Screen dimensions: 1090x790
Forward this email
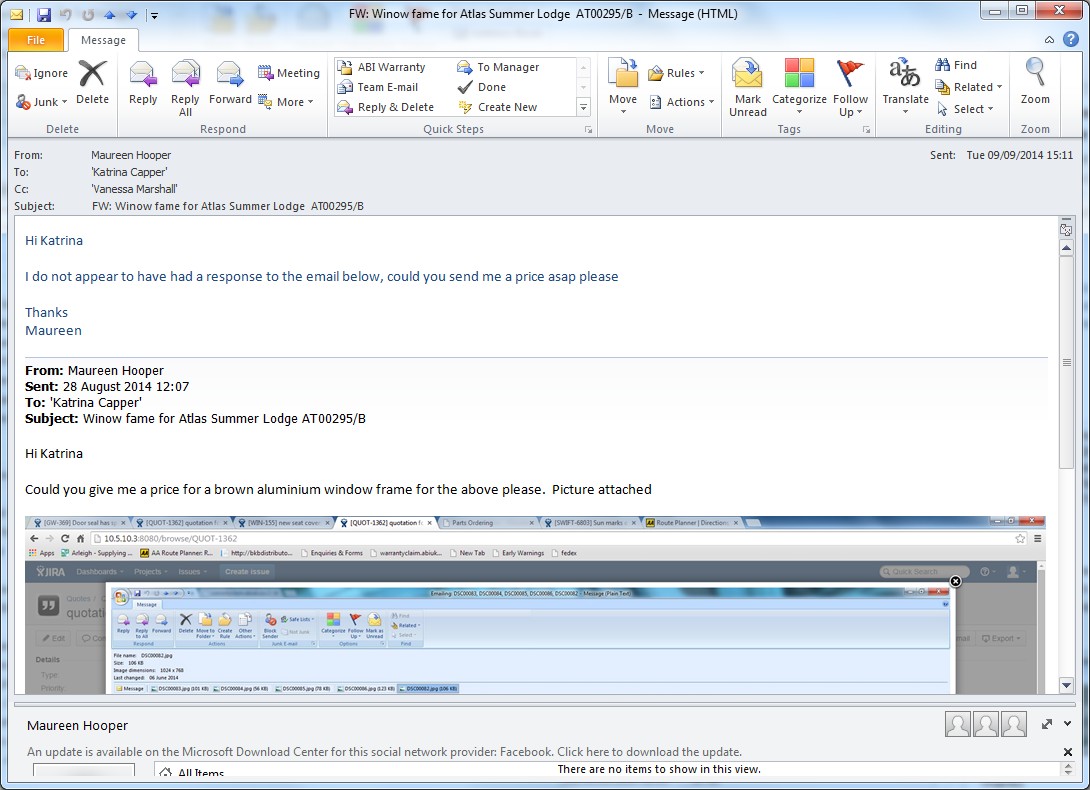tap(230, 82)
